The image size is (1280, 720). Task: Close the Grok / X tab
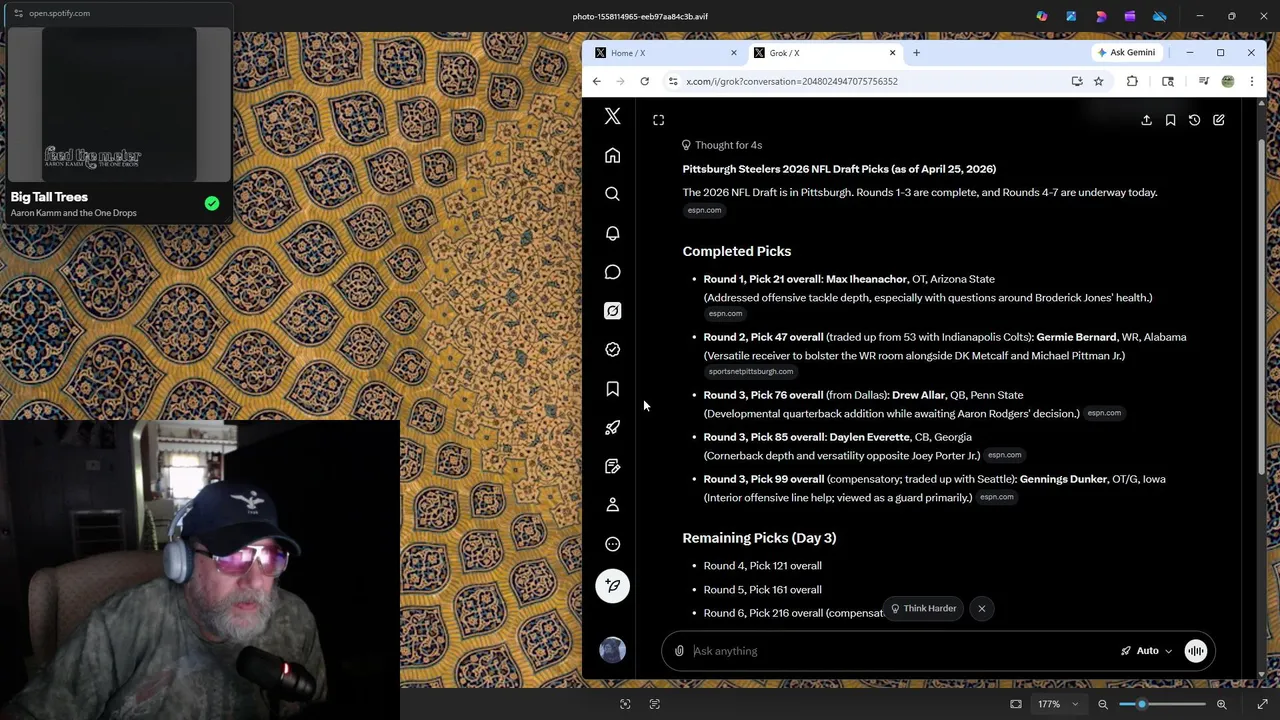click(892, 53)
